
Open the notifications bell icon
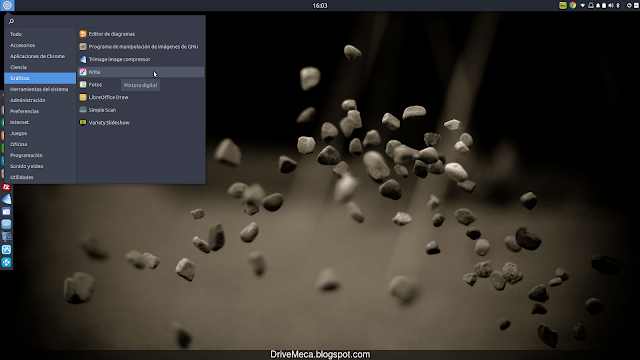598,6
